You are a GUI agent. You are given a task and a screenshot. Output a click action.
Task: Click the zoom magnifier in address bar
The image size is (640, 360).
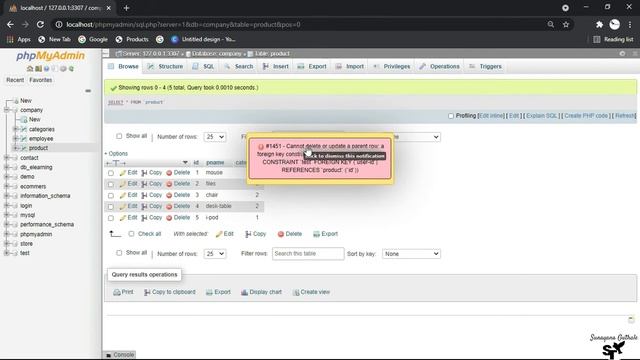551,24
